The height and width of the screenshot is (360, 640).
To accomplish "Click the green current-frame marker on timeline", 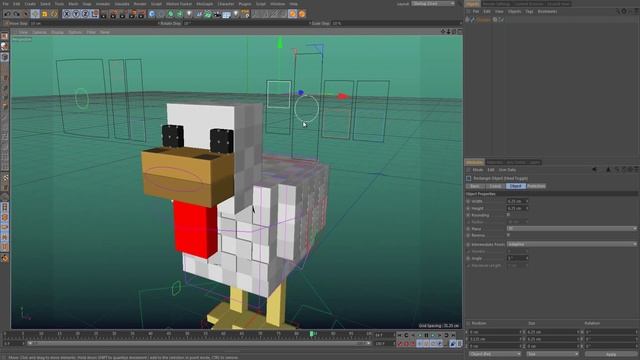I will point(312,334).
